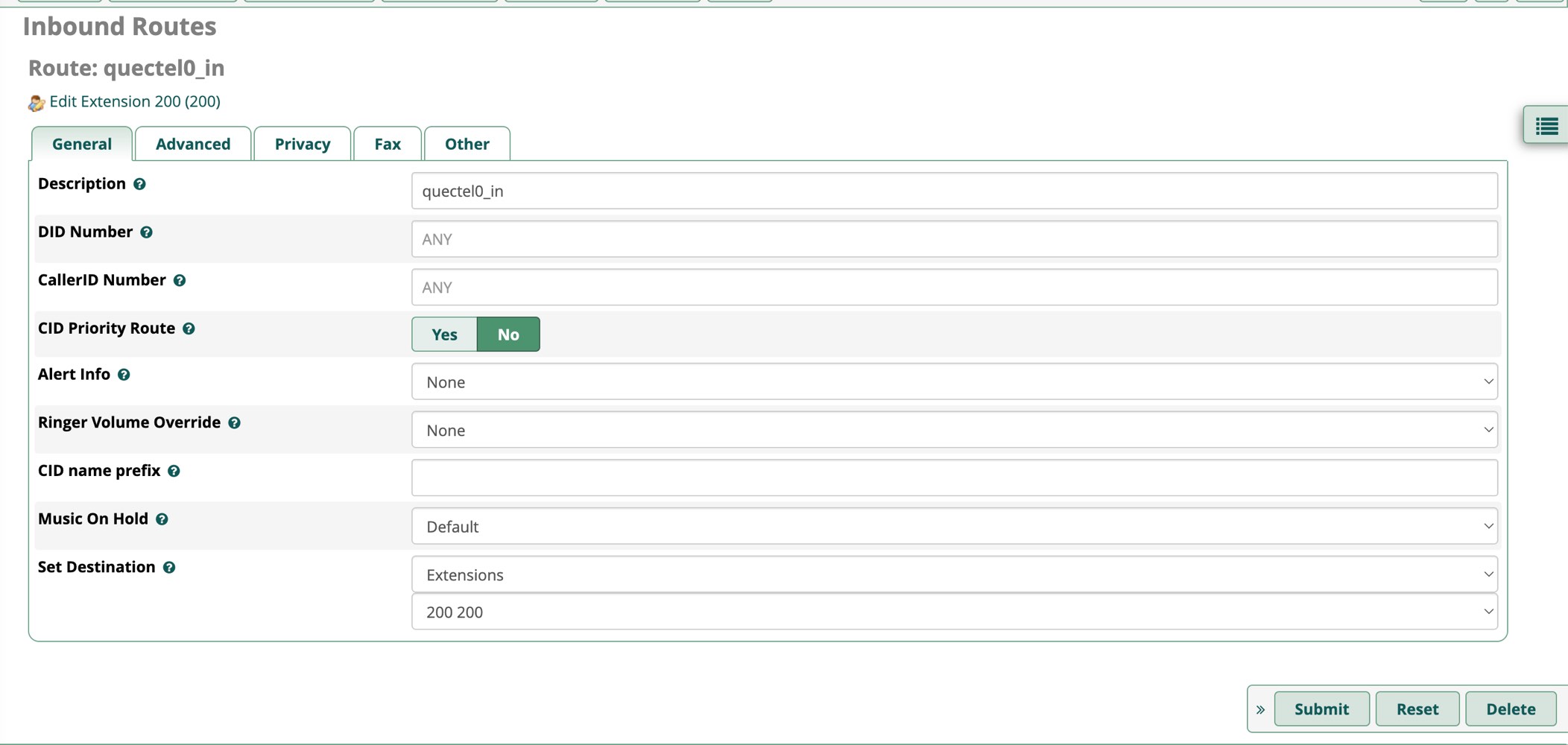Viewport: 1568px width, 745px height.
Task: Click the CallerID Number help icon
Action: (180, 281)
